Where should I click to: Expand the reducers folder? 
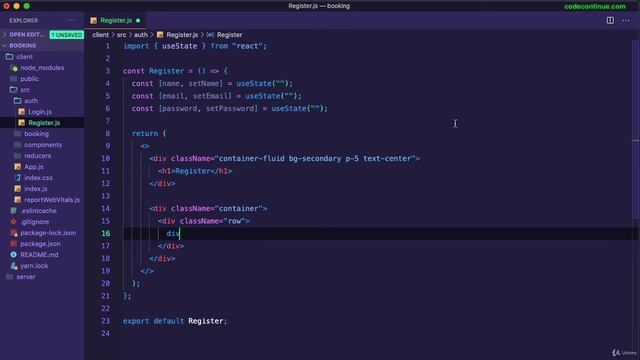point(37,156)
